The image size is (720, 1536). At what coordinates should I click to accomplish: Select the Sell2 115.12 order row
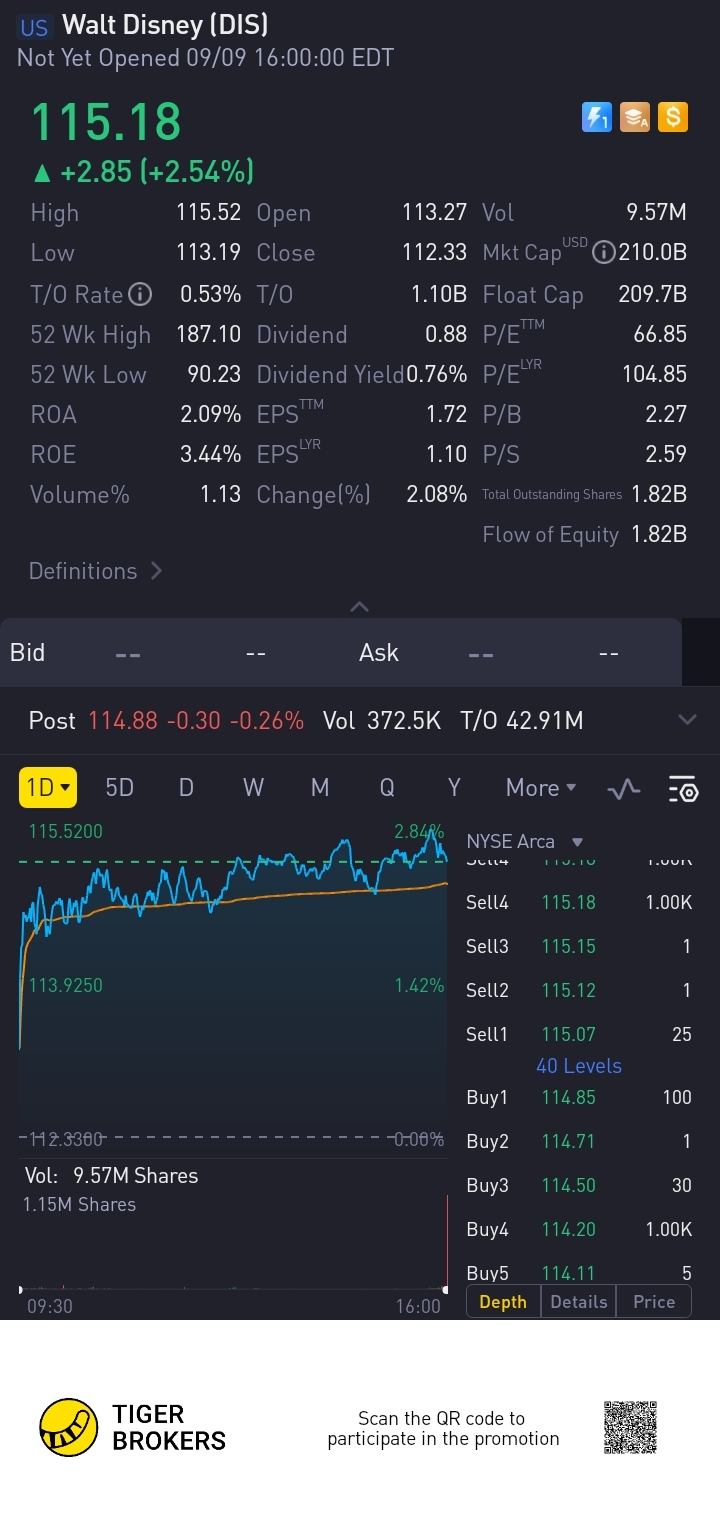(579, 990)
